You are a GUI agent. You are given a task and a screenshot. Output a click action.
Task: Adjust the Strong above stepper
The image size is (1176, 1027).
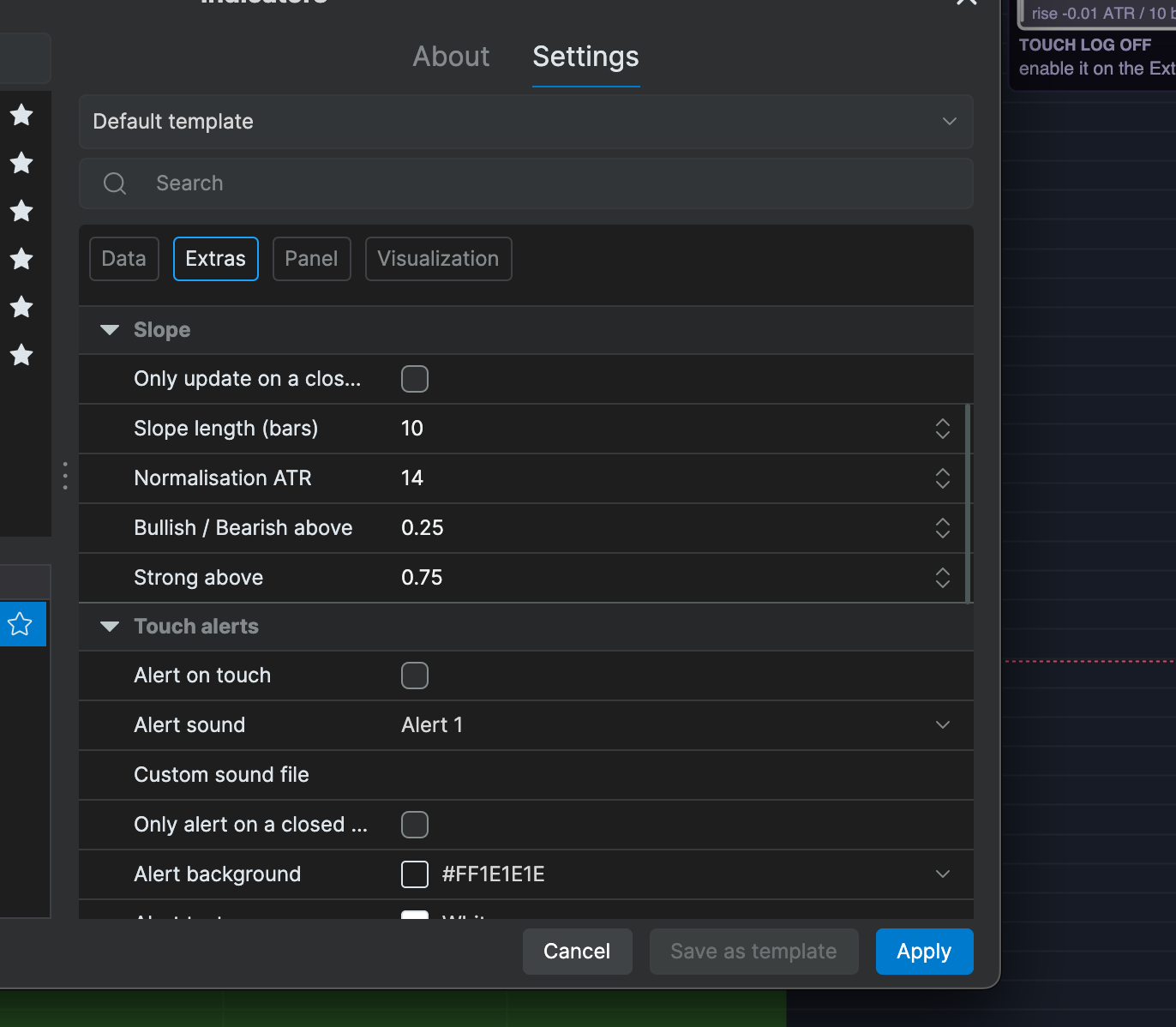[943, 578]
